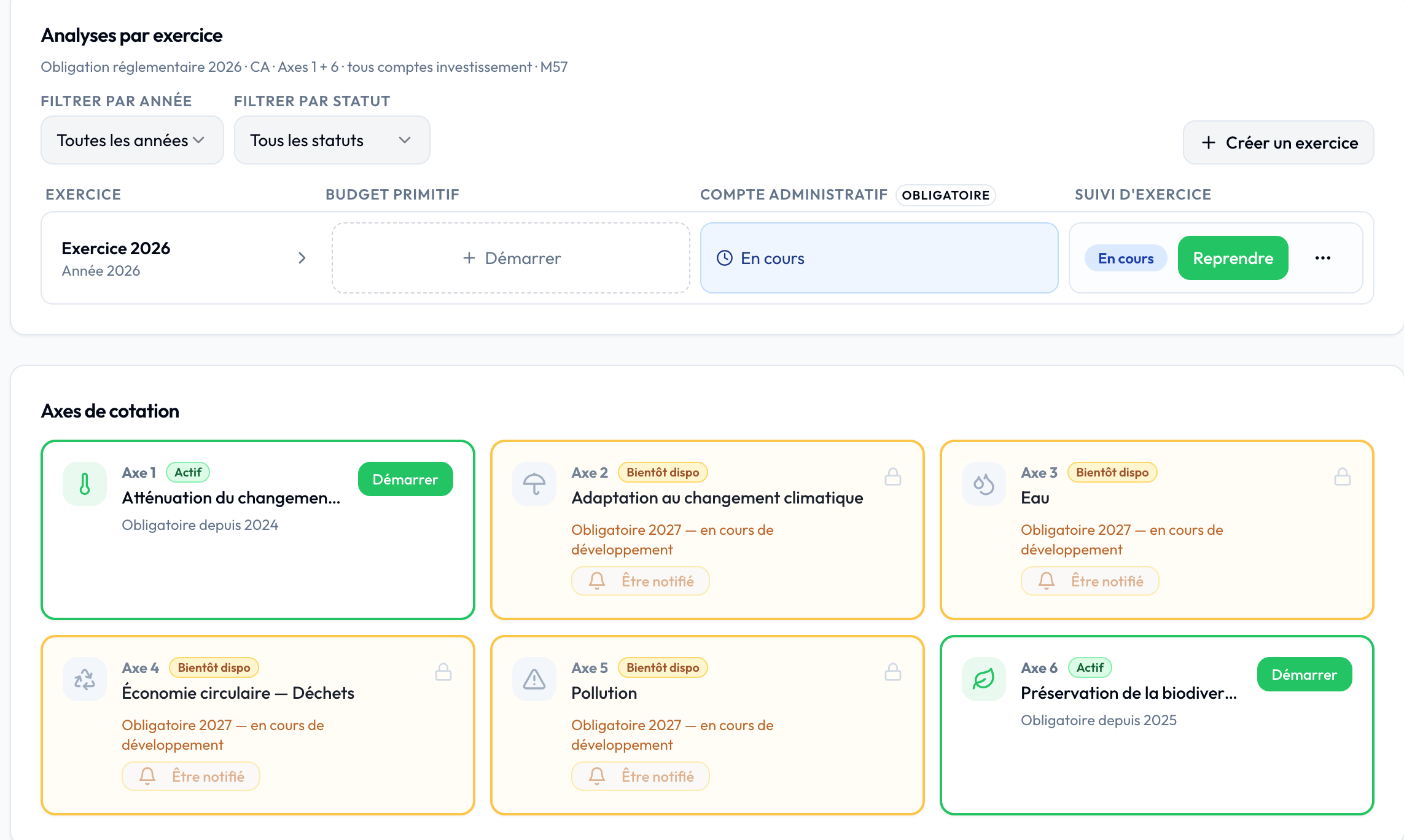
Task: Click the thermometer icon on Axe 1
Action: pyautogui.click(x=85, y=484)
